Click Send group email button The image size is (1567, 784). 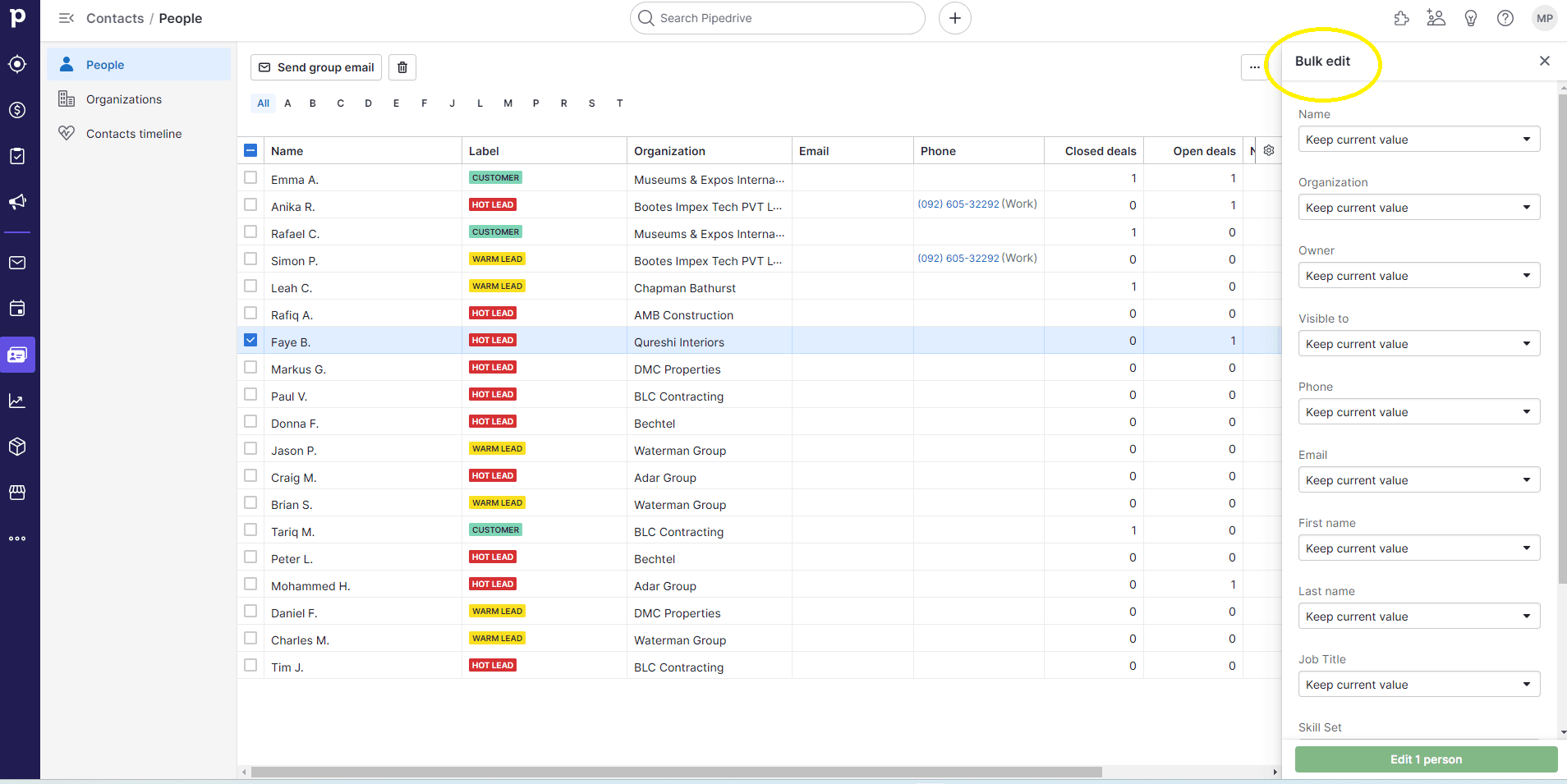316,67
